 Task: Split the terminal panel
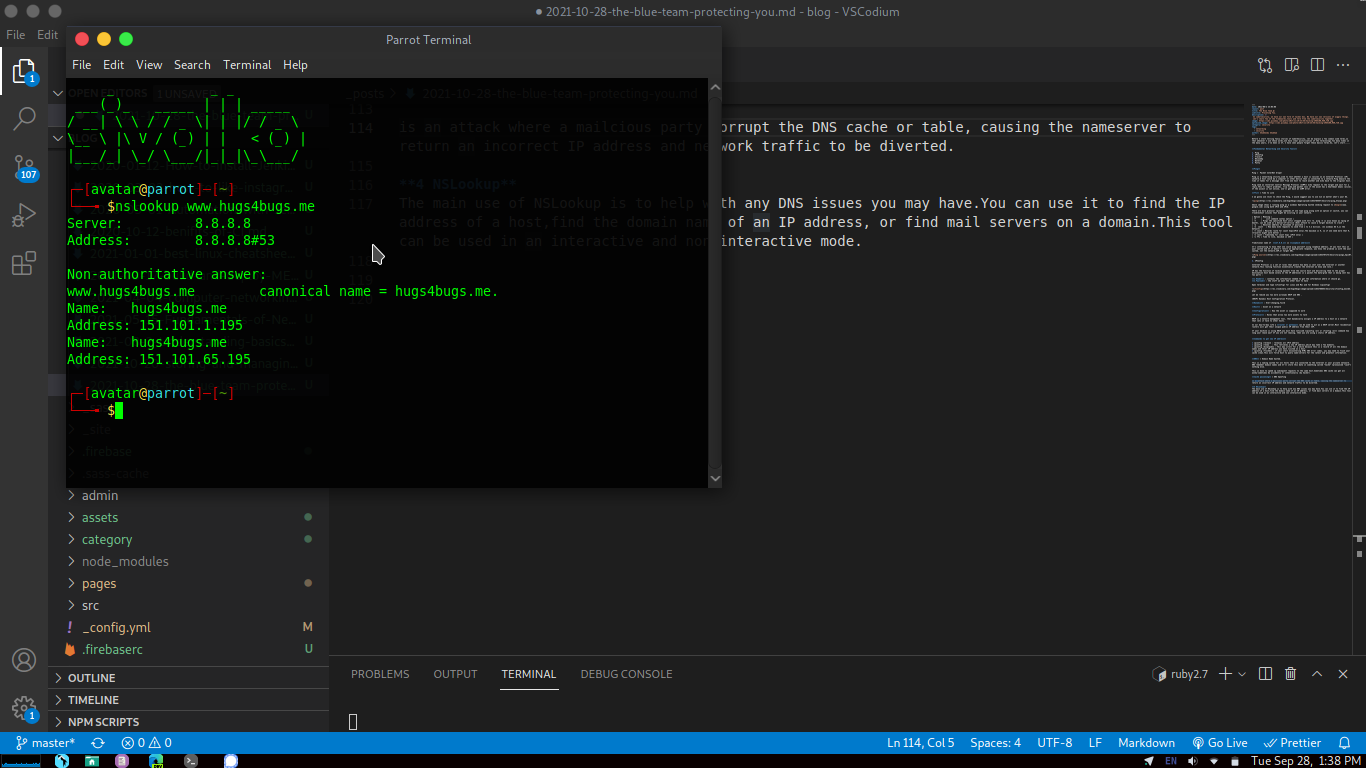point(1265,674)
